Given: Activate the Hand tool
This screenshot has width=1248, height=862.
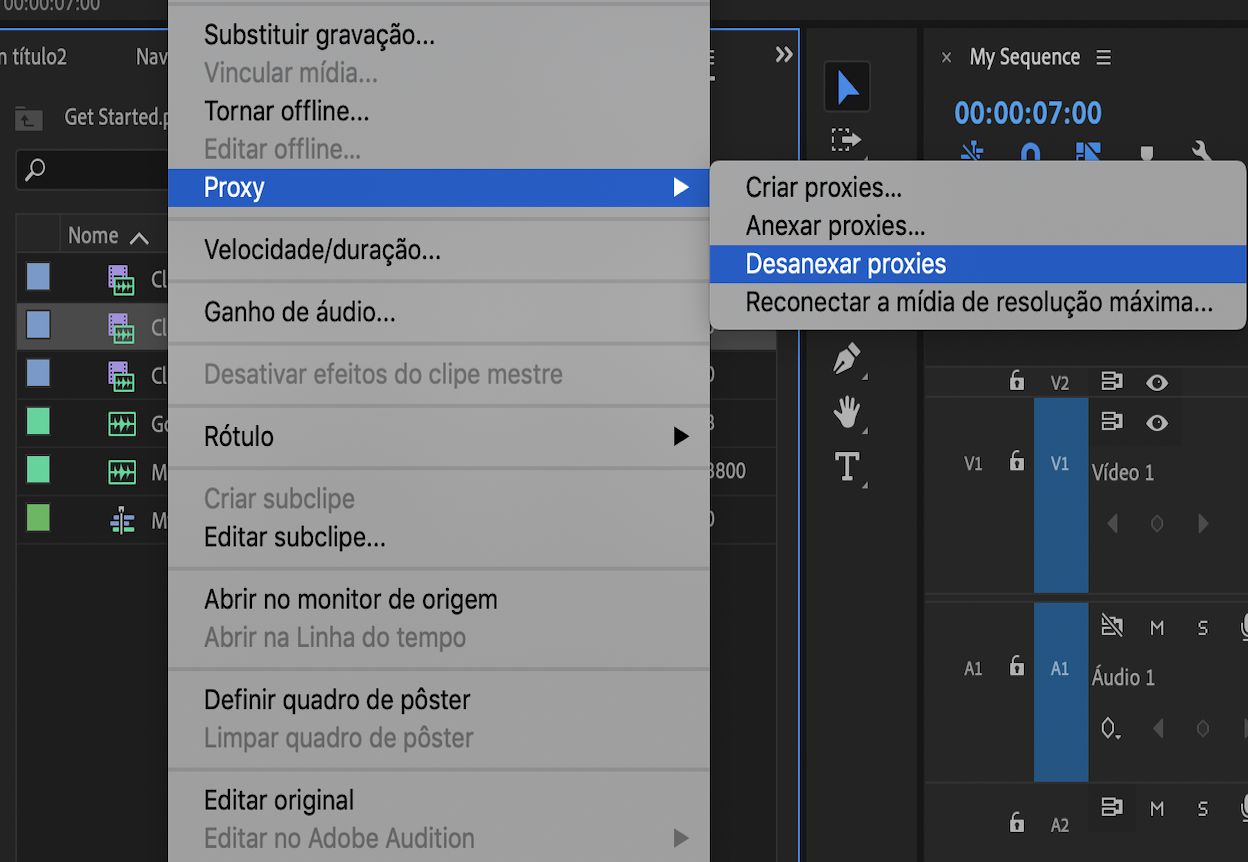Looking at the screenshot, I should (x=847, y=411).
